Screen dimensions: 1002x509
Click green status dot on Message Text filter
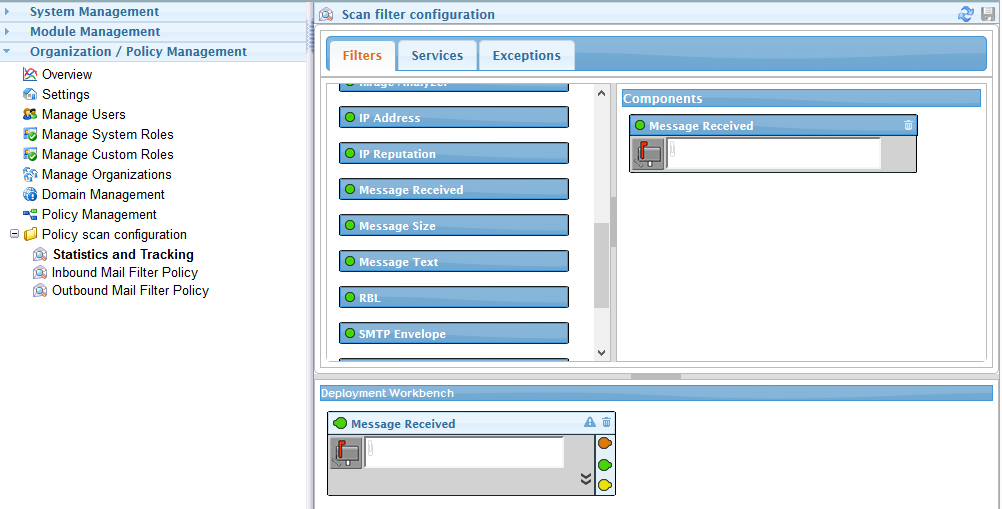point(350,261)
